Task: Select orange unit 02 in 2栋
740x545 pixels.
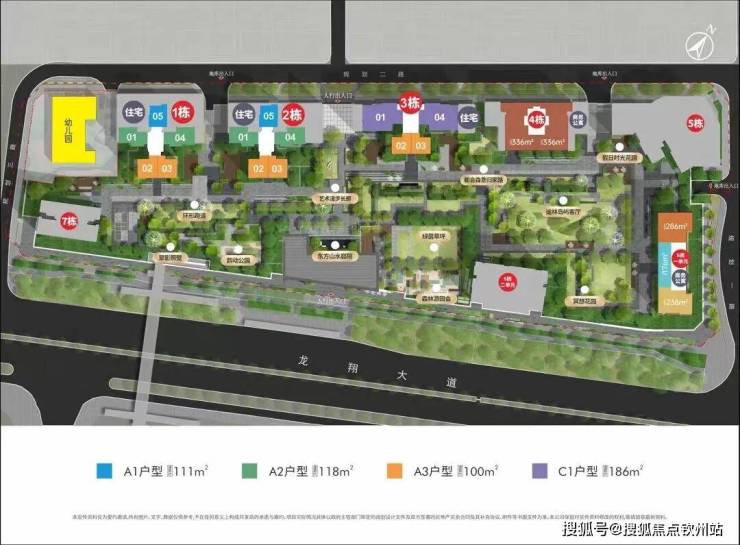Action: coord(258,168)
